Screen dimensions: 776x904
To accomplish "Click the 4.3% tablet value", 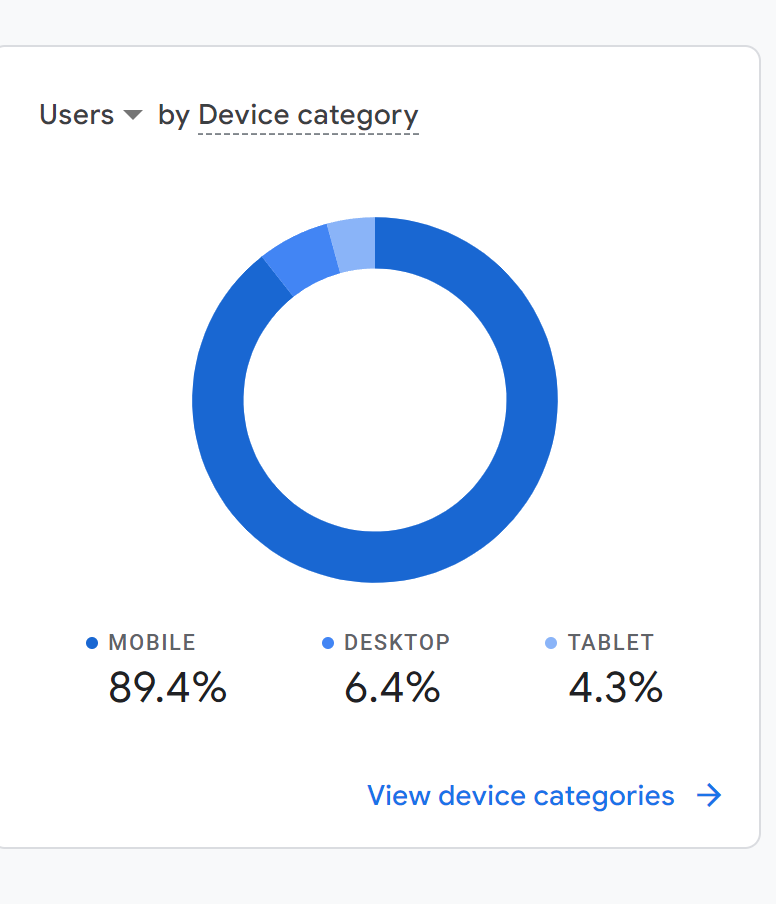I will point(616,687).
